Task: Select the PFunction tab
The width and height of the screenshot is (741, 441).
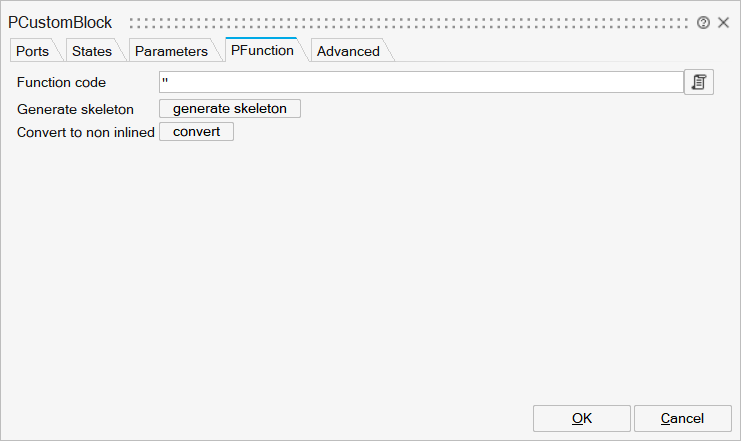Action: click(262, 50)
